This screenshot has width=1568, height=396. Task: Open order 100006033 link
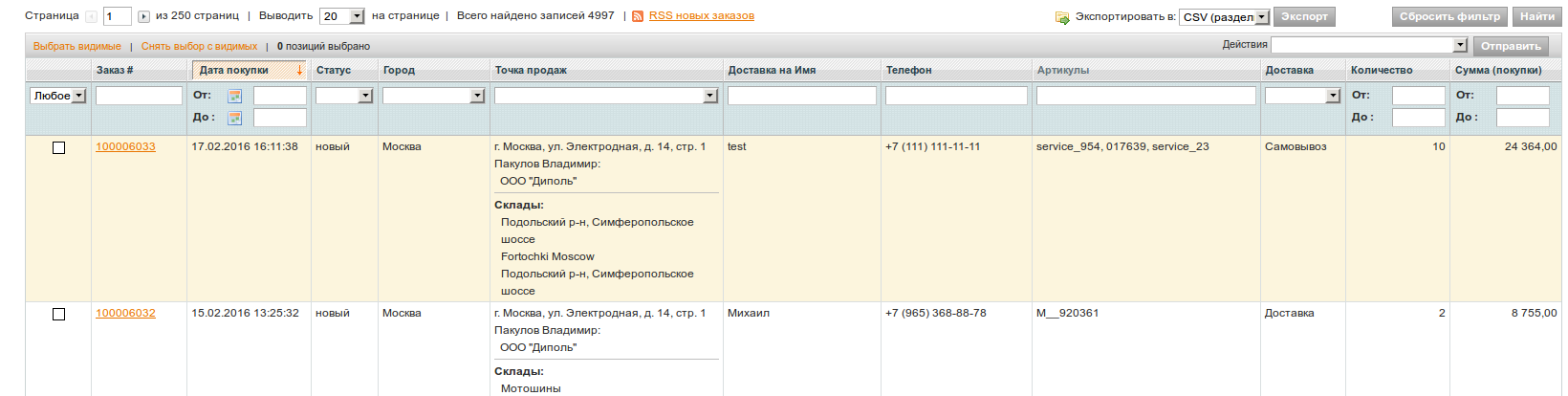(x=125, y=147)
